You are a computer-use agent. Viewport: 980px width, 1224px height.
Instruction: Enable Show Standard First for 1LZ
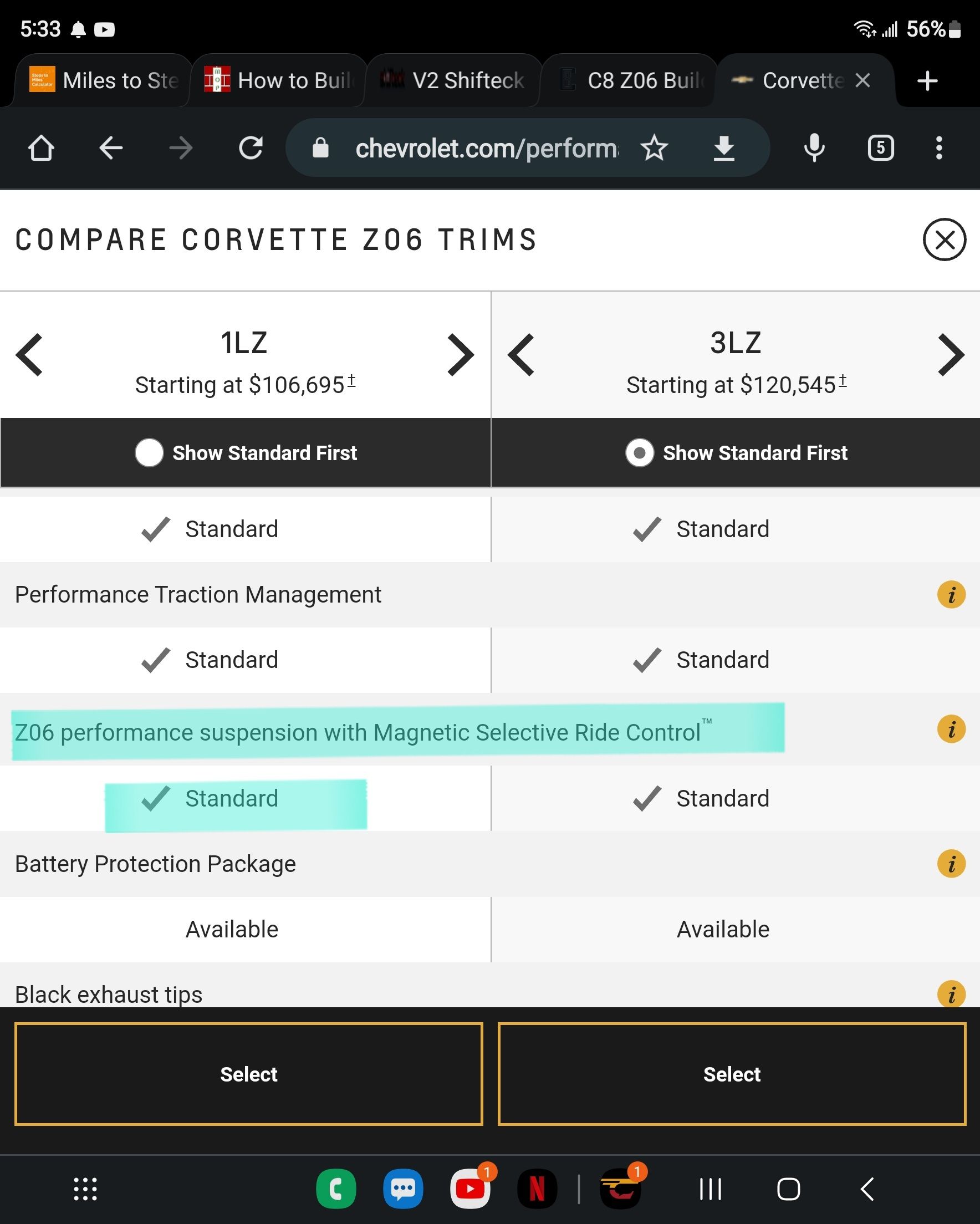[x=149, y=453]
